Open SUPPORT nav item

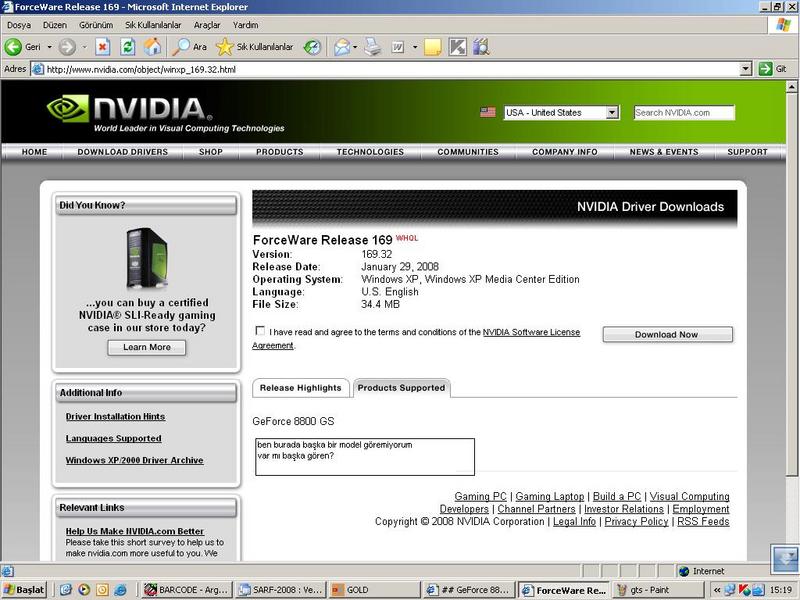pos(747,152)
